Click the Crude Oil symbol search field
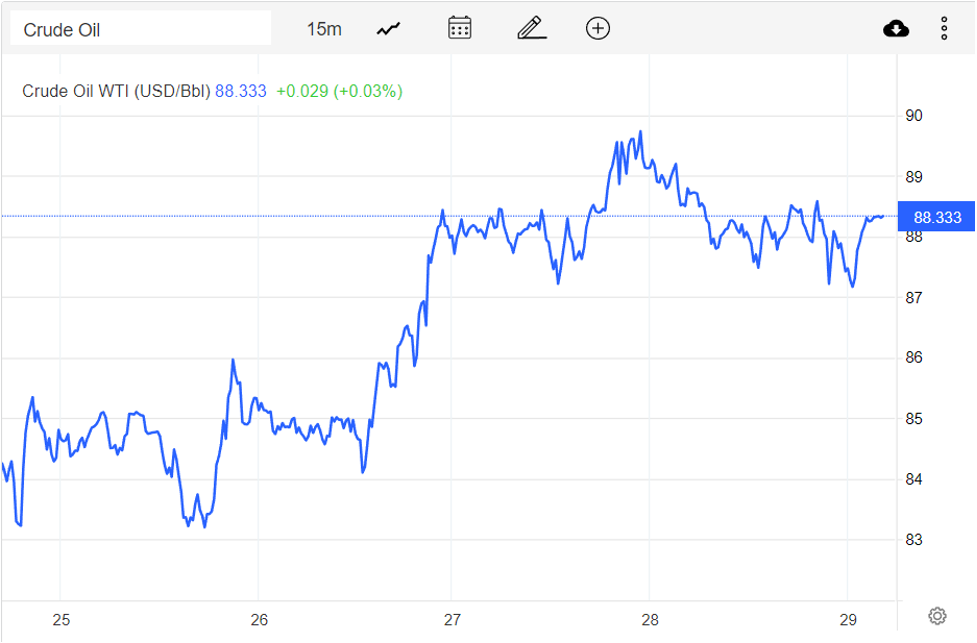 point(140,29)
